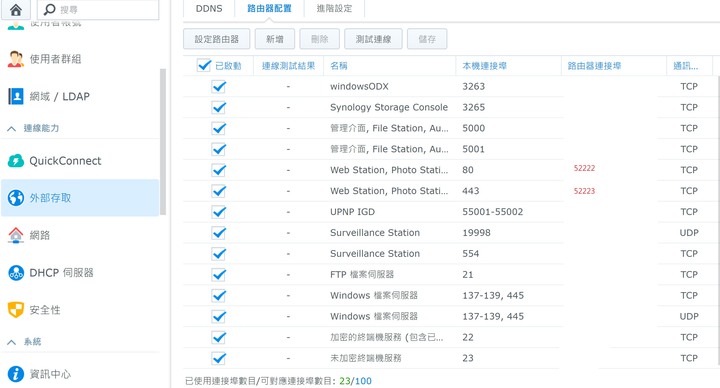The height and width of the screenshot is (388, 720).
Task: Click local port 55001-55002 cell
Action: 493,212
